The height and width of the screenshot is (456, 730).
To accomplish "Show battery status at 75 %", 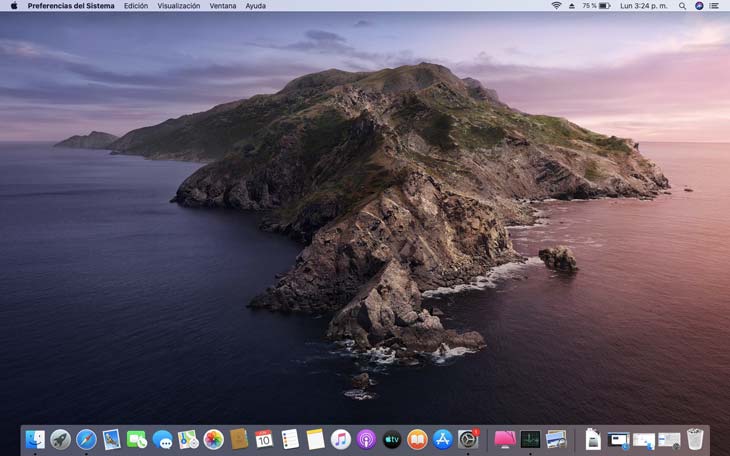I will pos(596,6).
